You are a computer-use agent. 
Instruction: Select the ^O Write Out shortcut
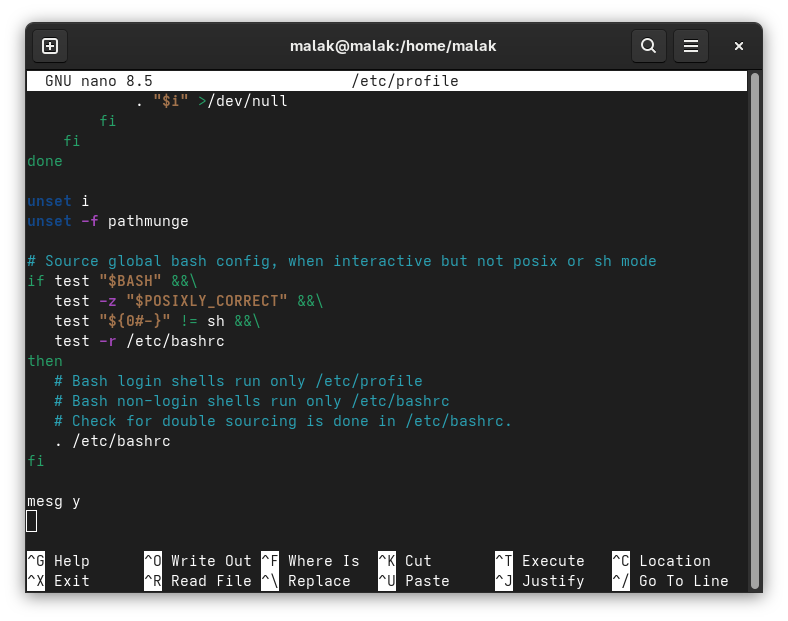(x=197, y=561)
